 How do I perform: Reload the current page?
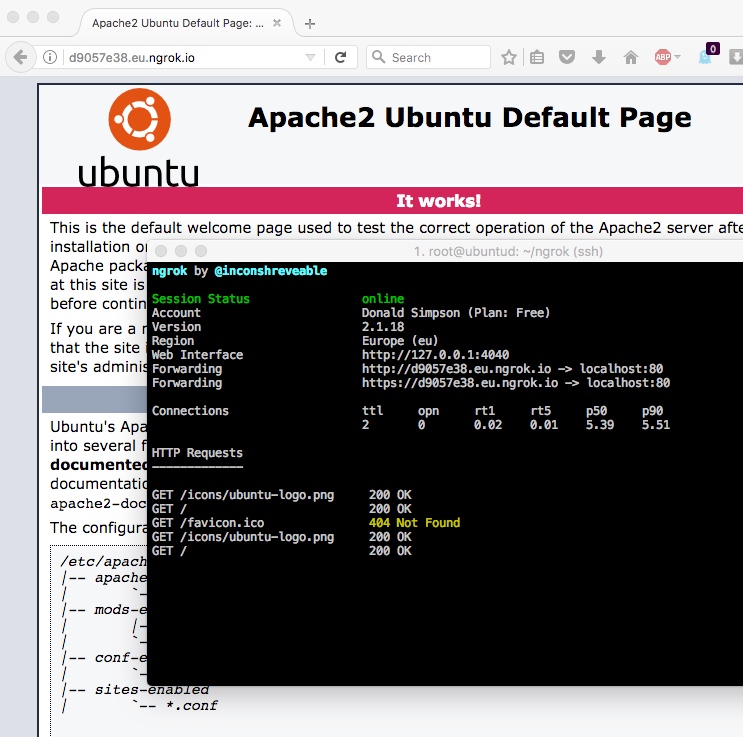(340, 58)
